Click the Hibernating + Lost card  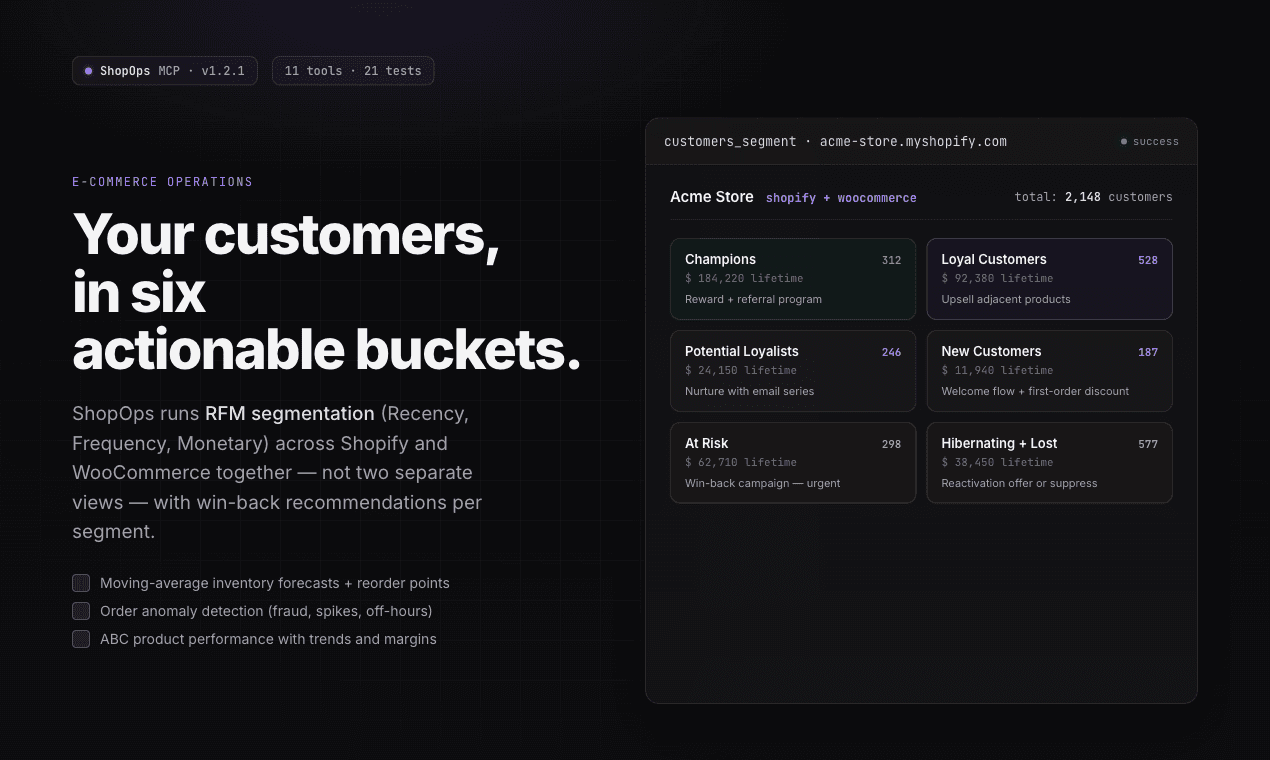pos(1049,463)
